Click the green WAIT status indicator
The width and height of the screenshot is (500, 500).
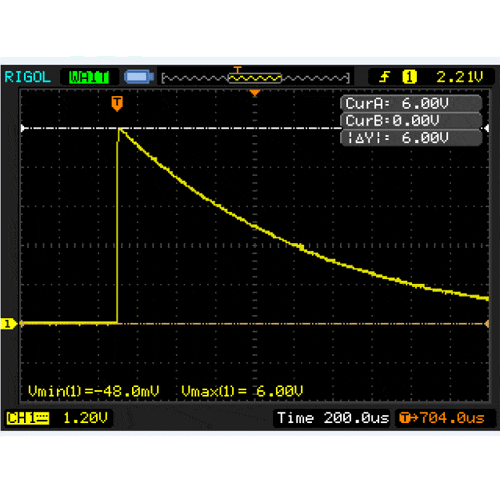pyautogui.click(x=89, y=77)
